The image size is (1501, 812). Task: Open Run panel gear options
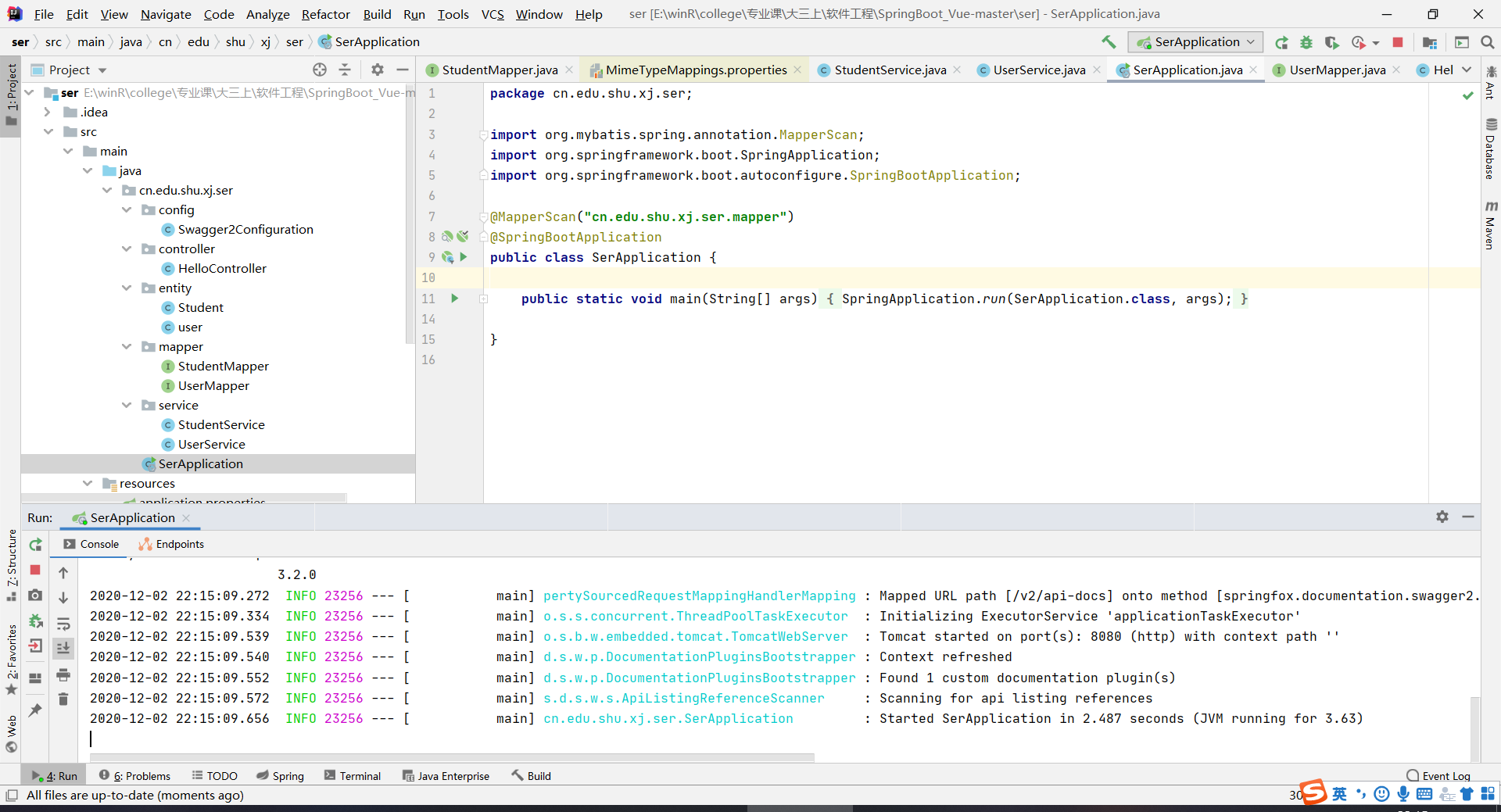1442,517
